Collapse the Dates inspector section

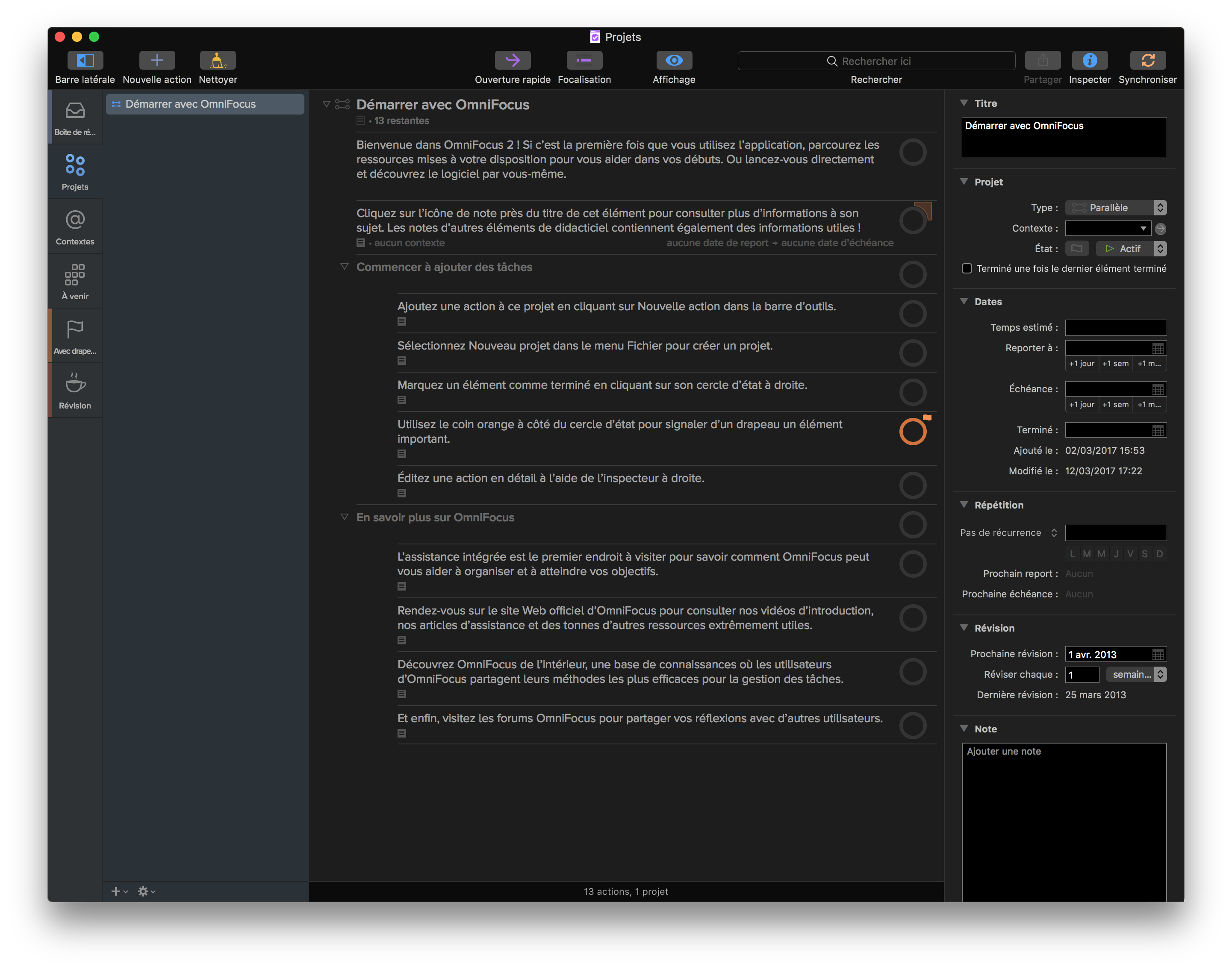tap(964, 302)
